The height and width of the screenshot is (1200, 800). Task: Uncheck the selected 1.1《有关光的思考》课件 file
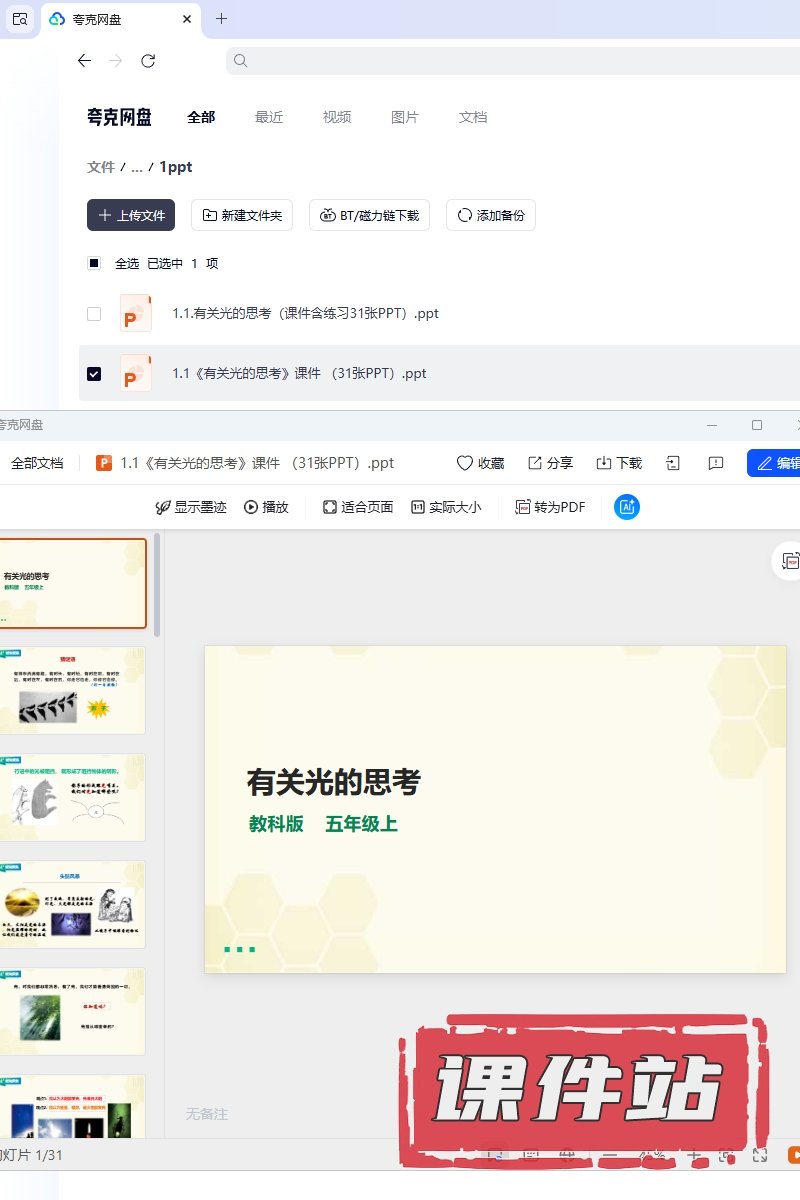pos(94,373)
